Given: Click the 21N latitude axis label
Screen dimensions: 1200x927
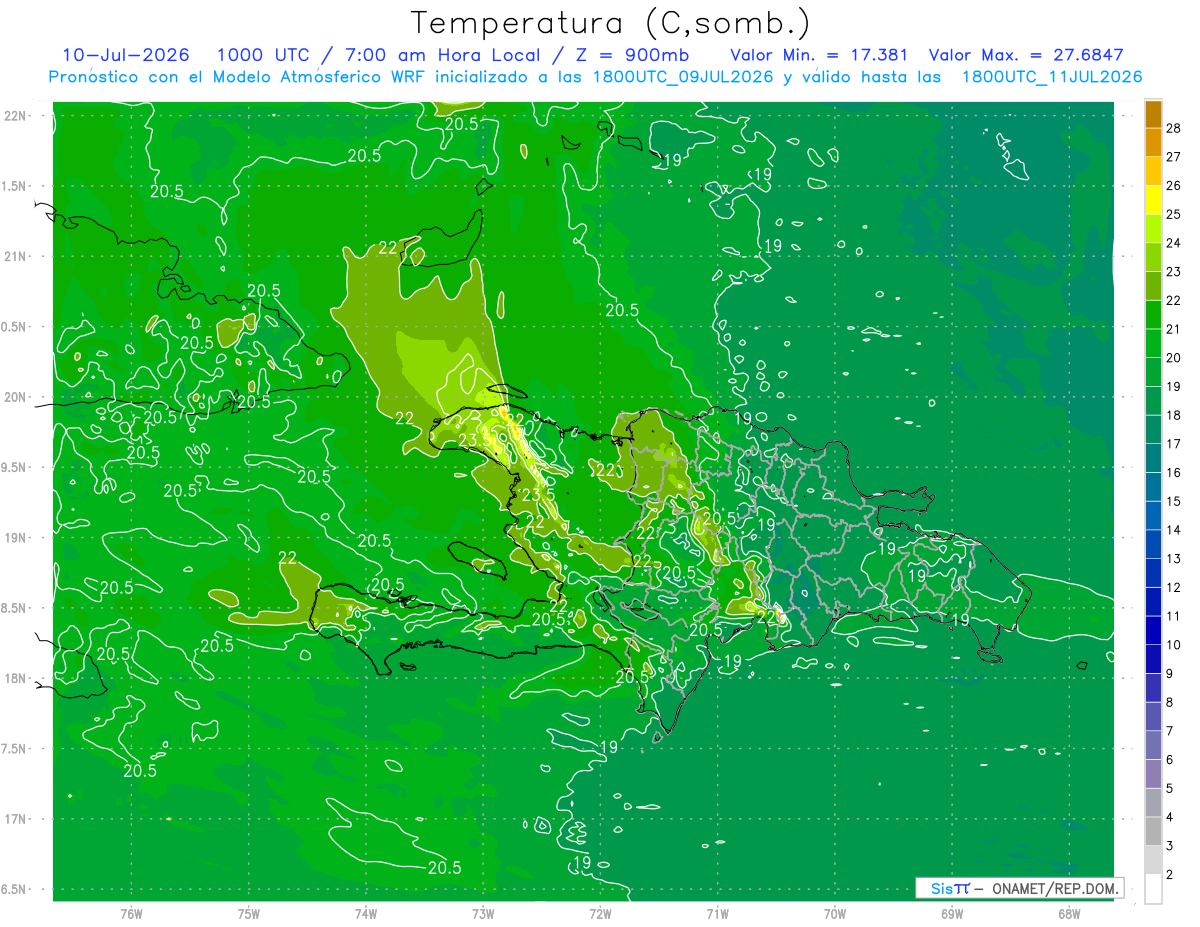Looking at the screenshot, I should 16,257.
